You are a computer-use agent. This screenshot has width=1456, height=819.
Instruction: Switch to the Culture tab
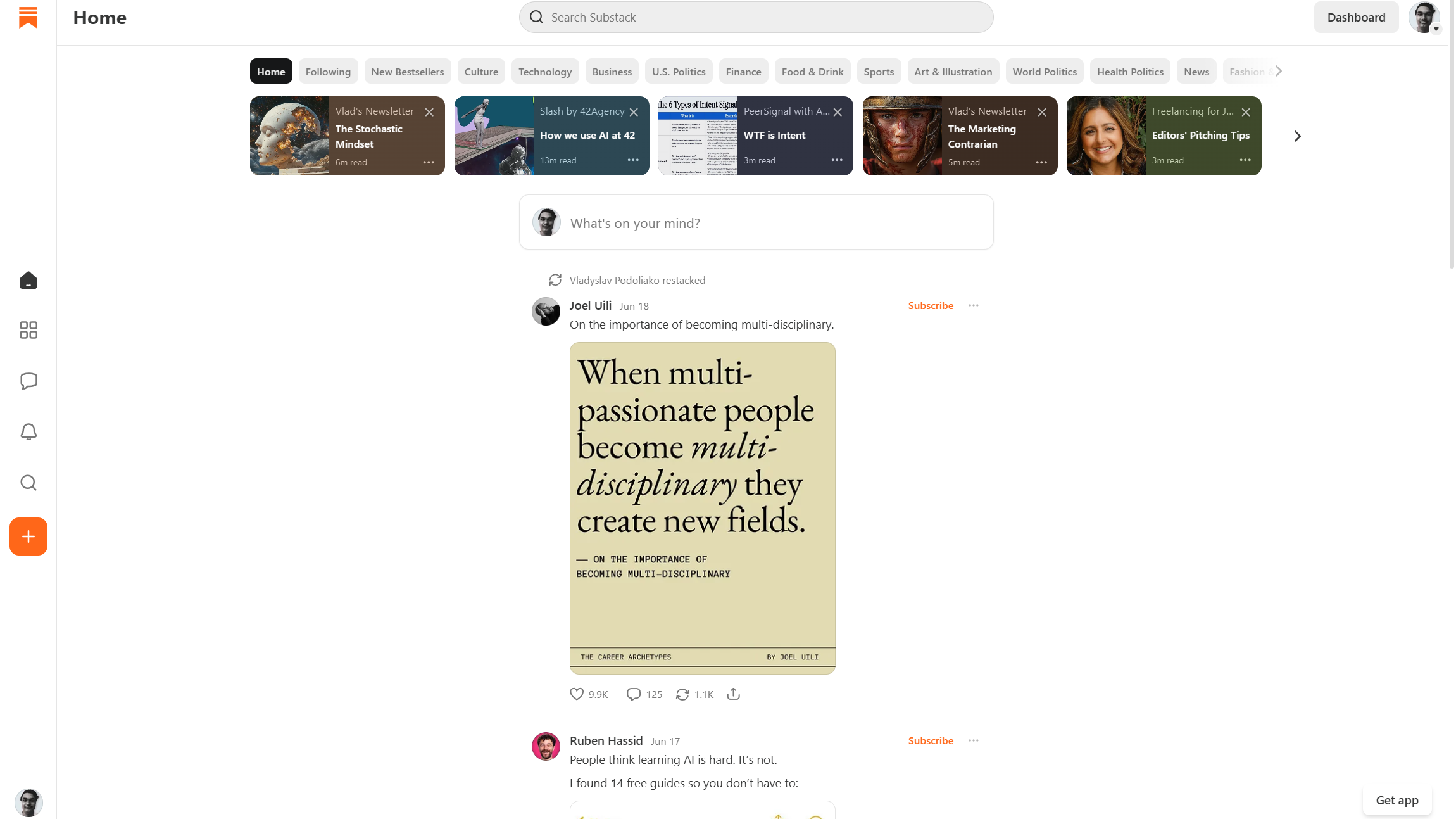481,72
